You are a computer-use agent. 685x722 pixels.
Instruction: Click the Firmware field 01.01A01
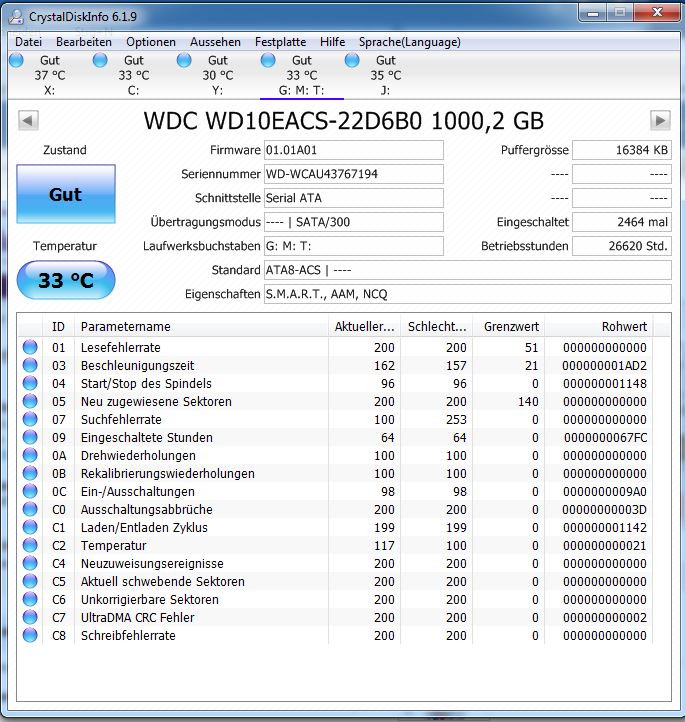point(354,150)
